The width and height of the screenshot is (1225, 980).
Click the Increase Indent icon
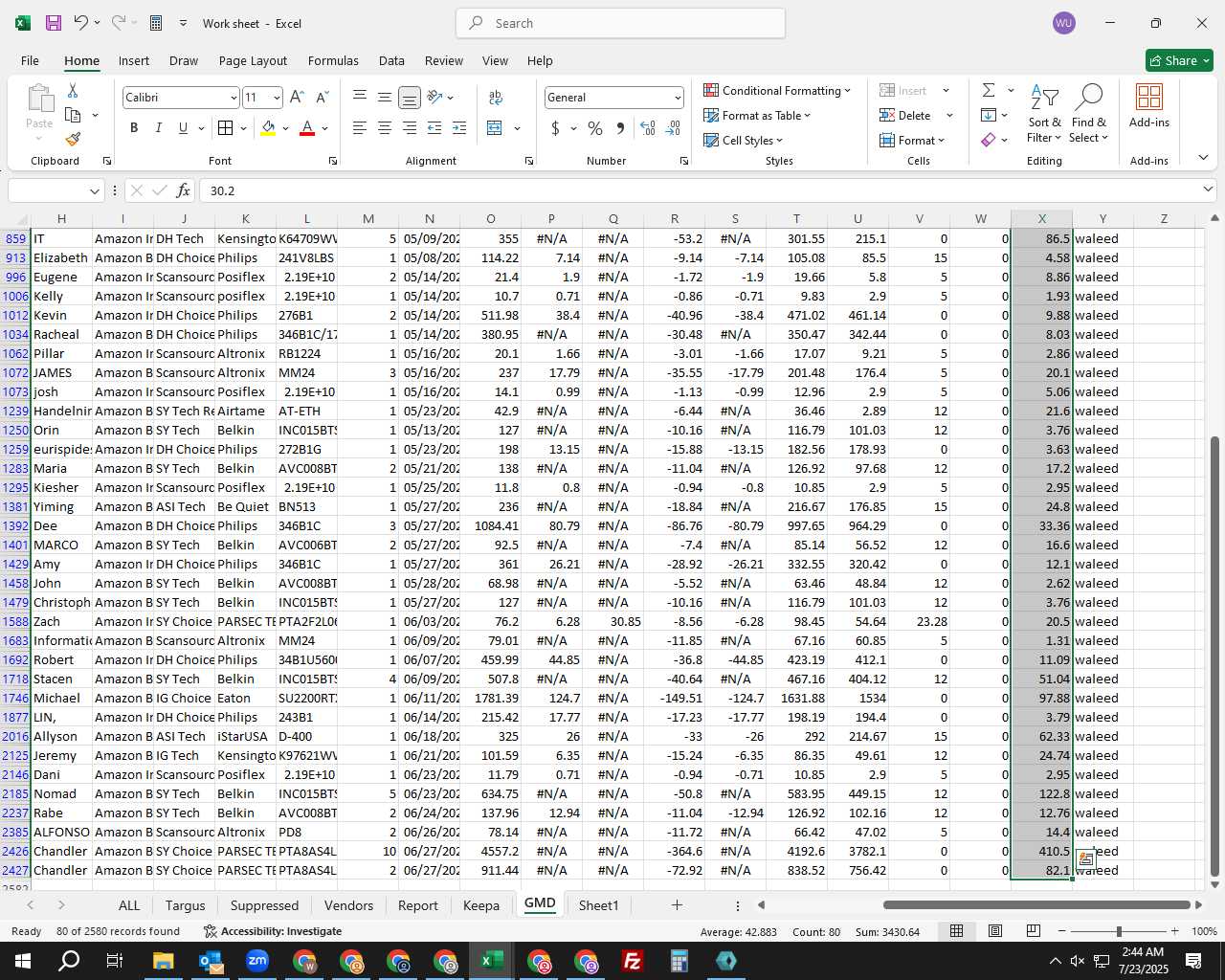[x=459, y=128]
